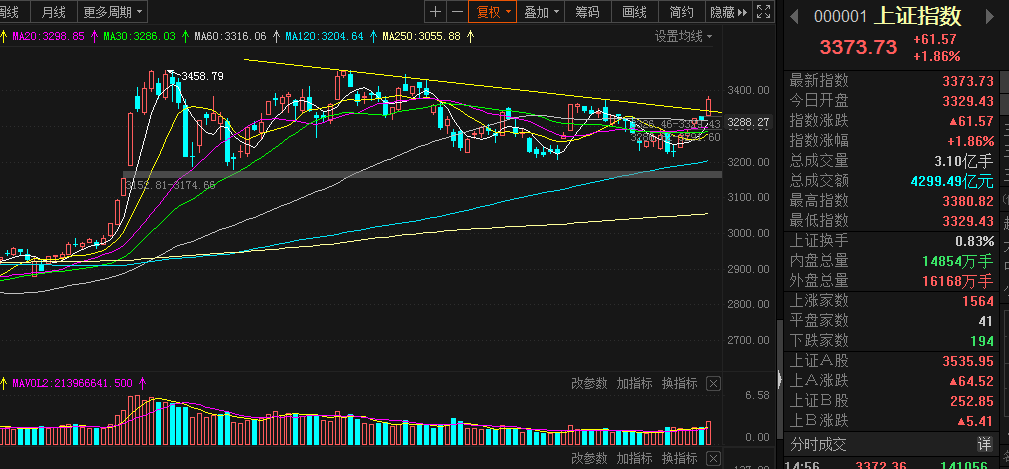Image resolution: width=1009 pixels, height=469 pixels.
Task: Switch to 月线 monthly tab
Action: pos(53,12)
